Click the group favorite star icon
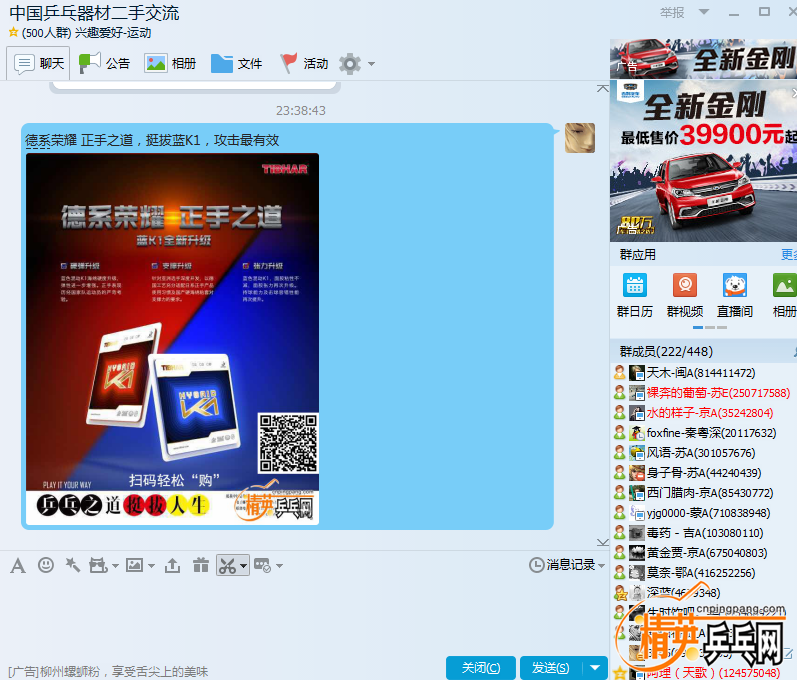Screen dimensions: 797x680 (x=13, y=33)
